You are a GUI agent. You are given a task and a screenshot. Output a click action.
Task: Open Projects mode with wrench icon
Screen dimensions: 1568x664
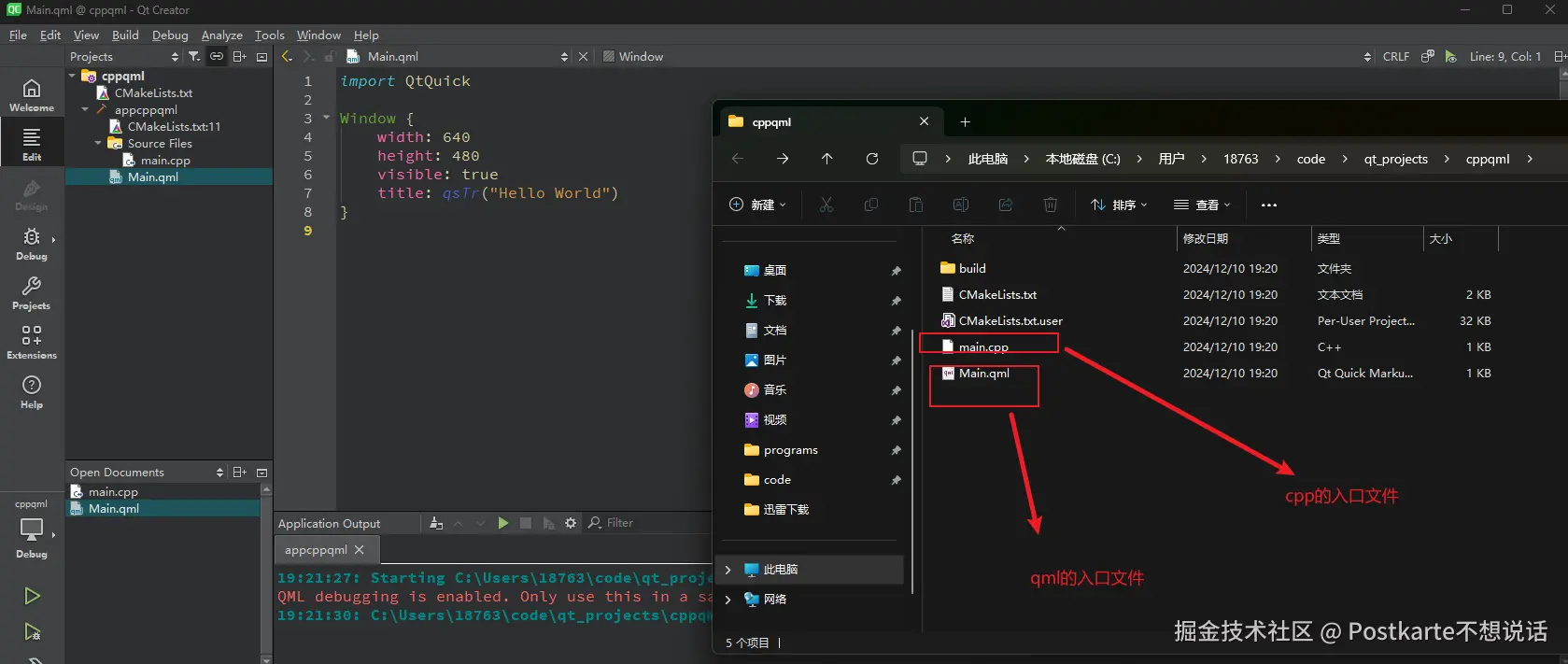[x=32, y=292]
